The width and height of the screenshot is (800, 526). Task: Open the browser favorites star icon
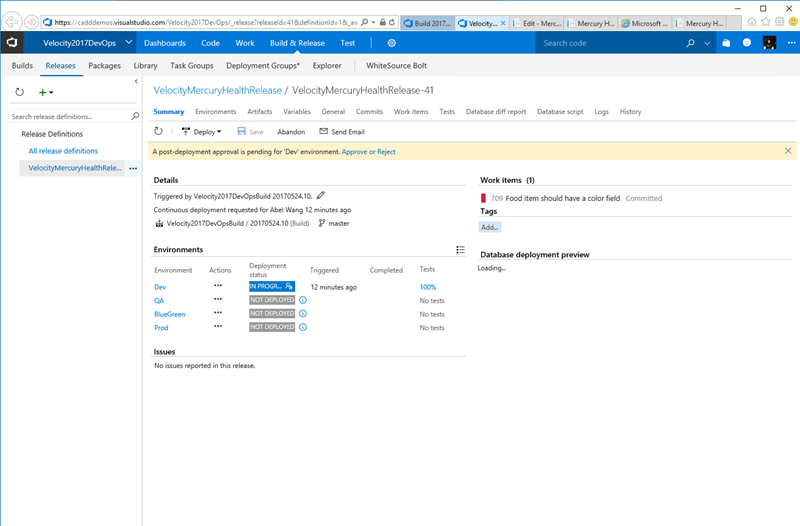click(x=765, y=21)
